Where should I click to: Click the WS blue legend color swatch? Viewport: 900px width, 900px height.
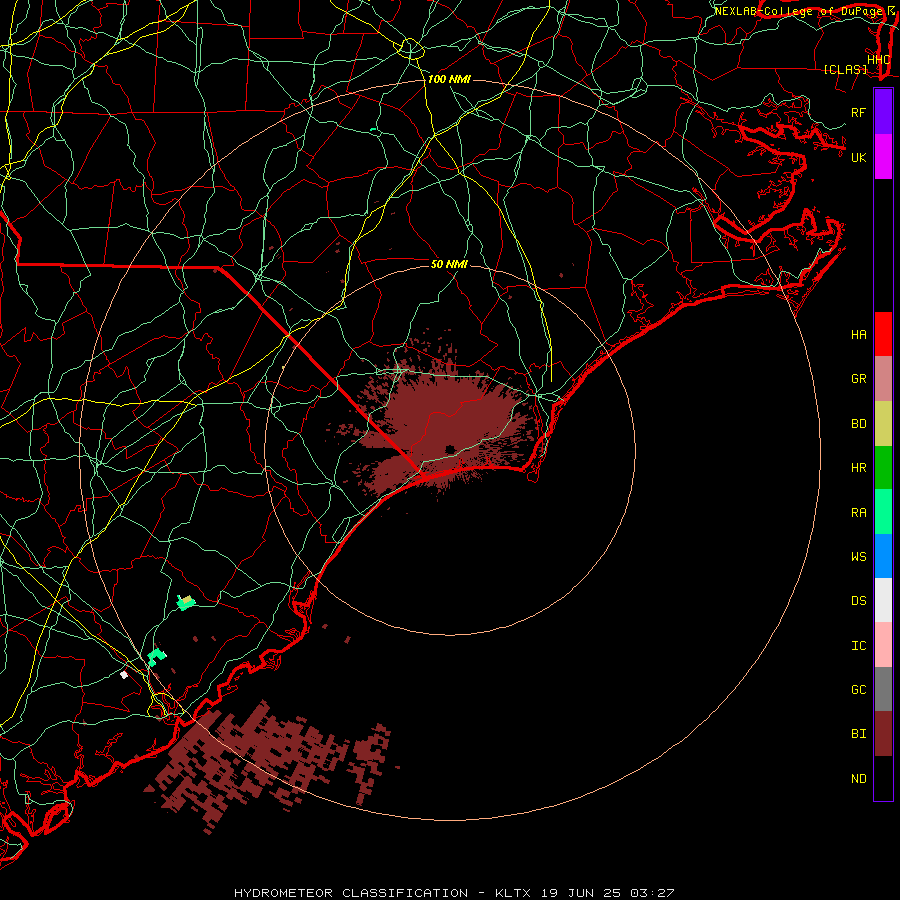coord(883,556)
